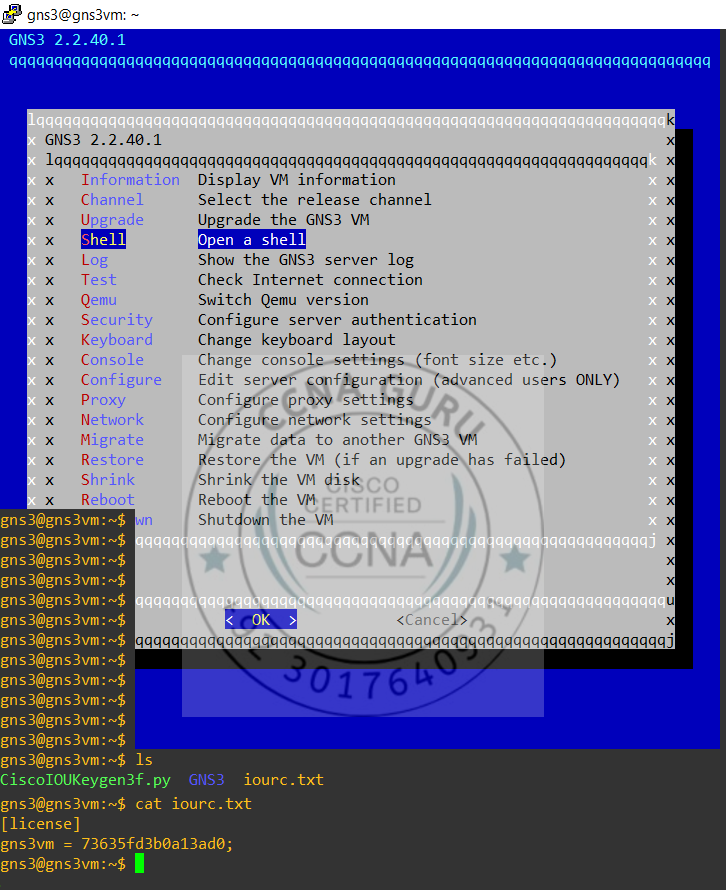Screen dimensions: 726x890
Task: Click the [license] line
Action: pyautogui.click(x=40, y=824)
